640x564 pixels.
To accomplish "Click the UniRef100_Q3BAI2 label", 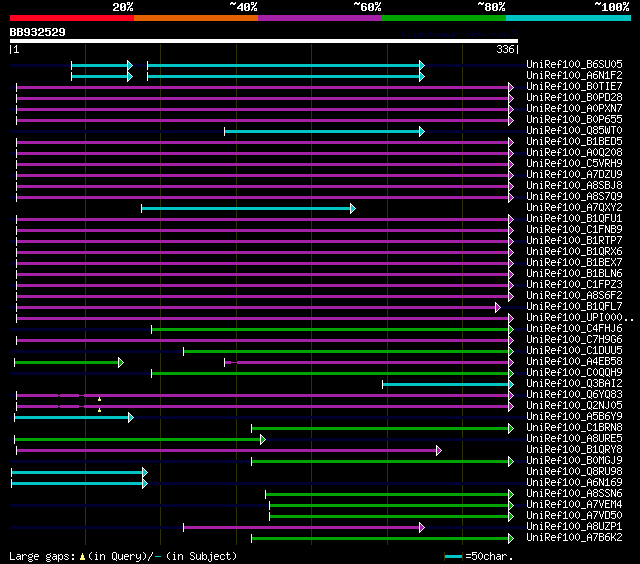I will point(574,383).
